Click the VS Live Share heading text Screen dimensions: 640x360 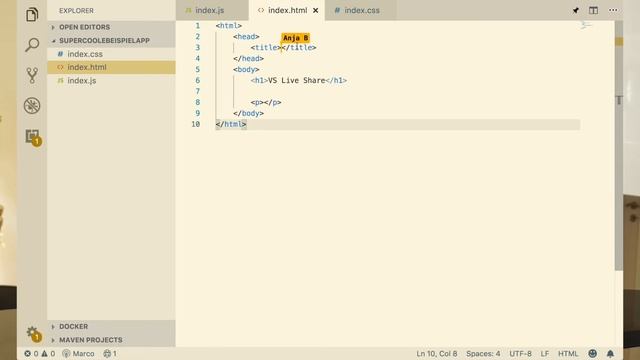click(296, 80)
